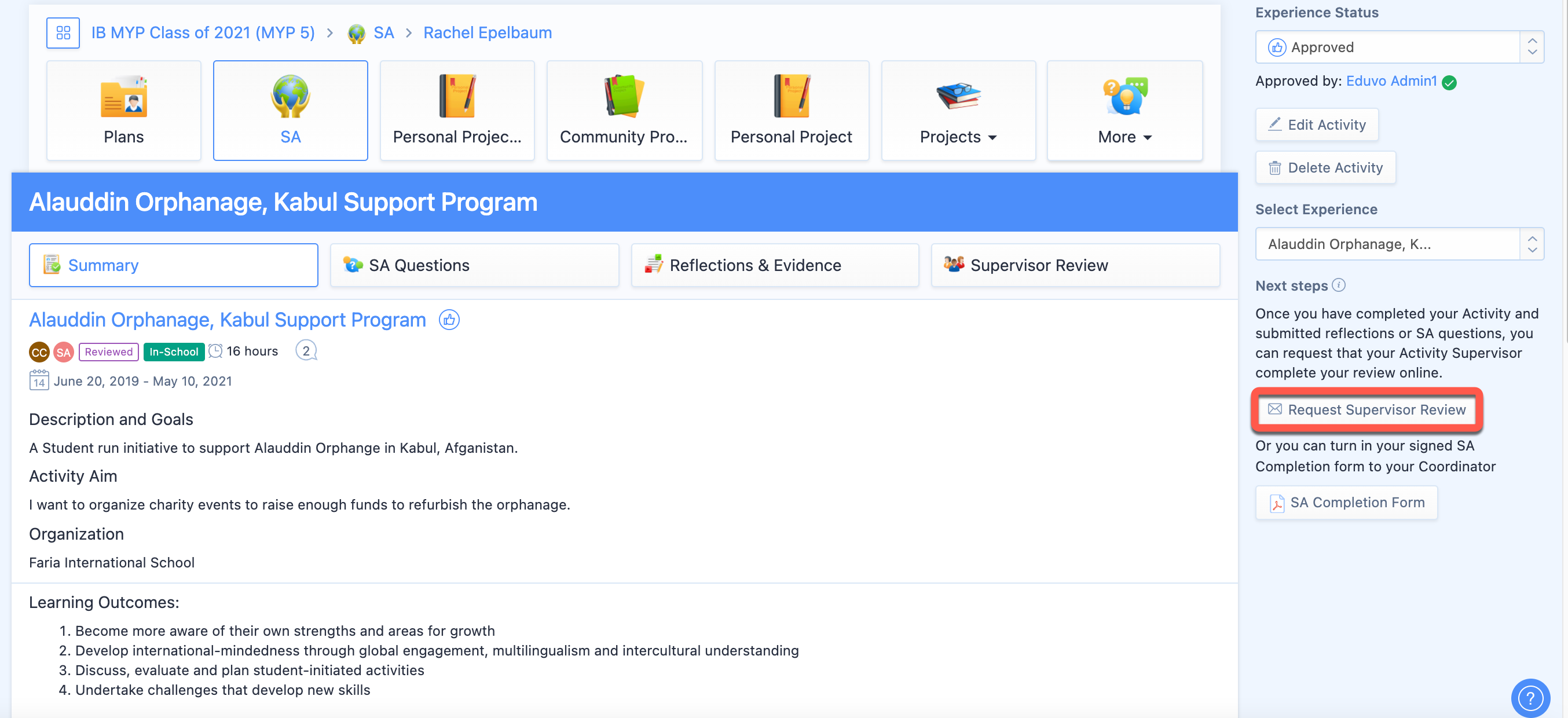The image size is (1568, 718).
Task: Click the Select Experience stepper arrows
Action: pyautogui.click(x=1532, y=243)
